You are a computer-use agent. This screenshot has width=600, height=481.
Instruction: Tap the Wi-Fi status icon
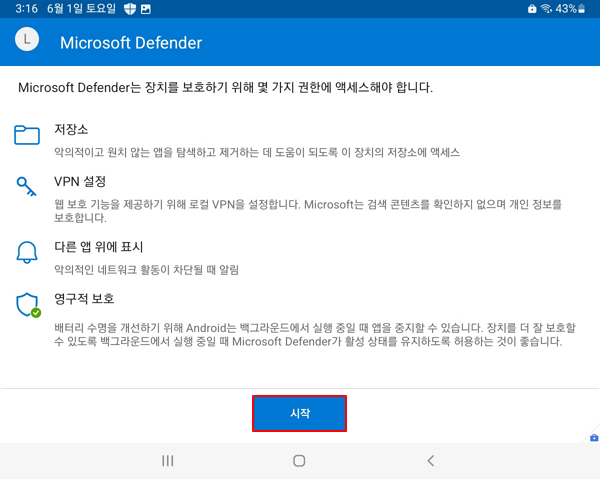(x=546, y=8)
